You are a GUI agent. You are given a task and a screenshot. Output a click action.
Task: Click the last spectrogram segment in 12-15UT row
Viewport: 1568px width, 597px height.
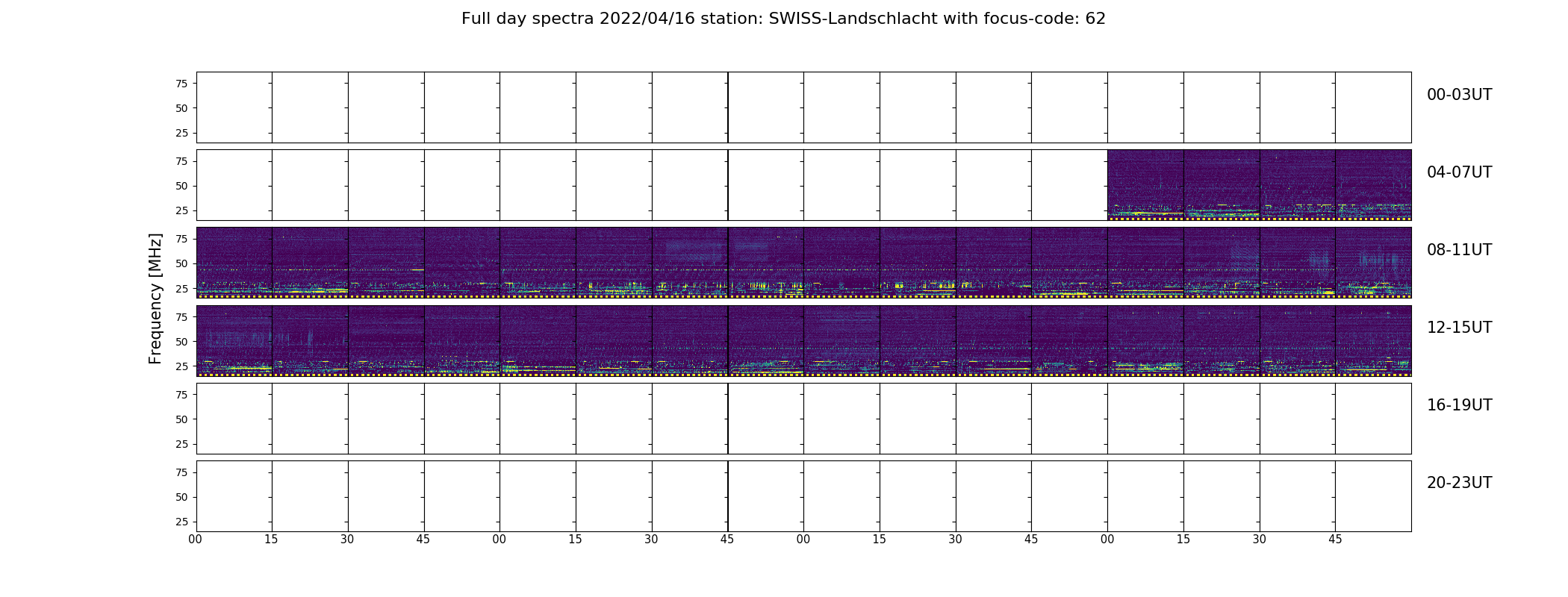pyautogui.click(x=1373, y=340)
